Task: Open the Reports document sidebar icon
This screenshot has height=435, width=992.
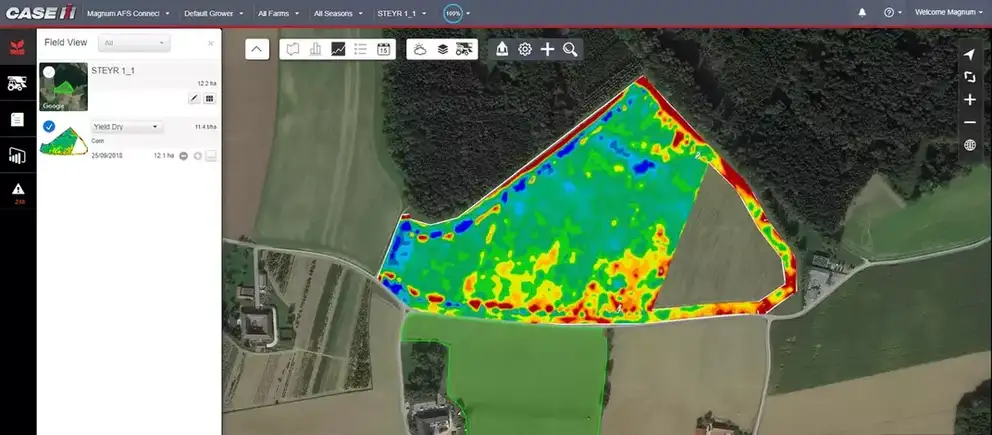Action: [17, 119]
